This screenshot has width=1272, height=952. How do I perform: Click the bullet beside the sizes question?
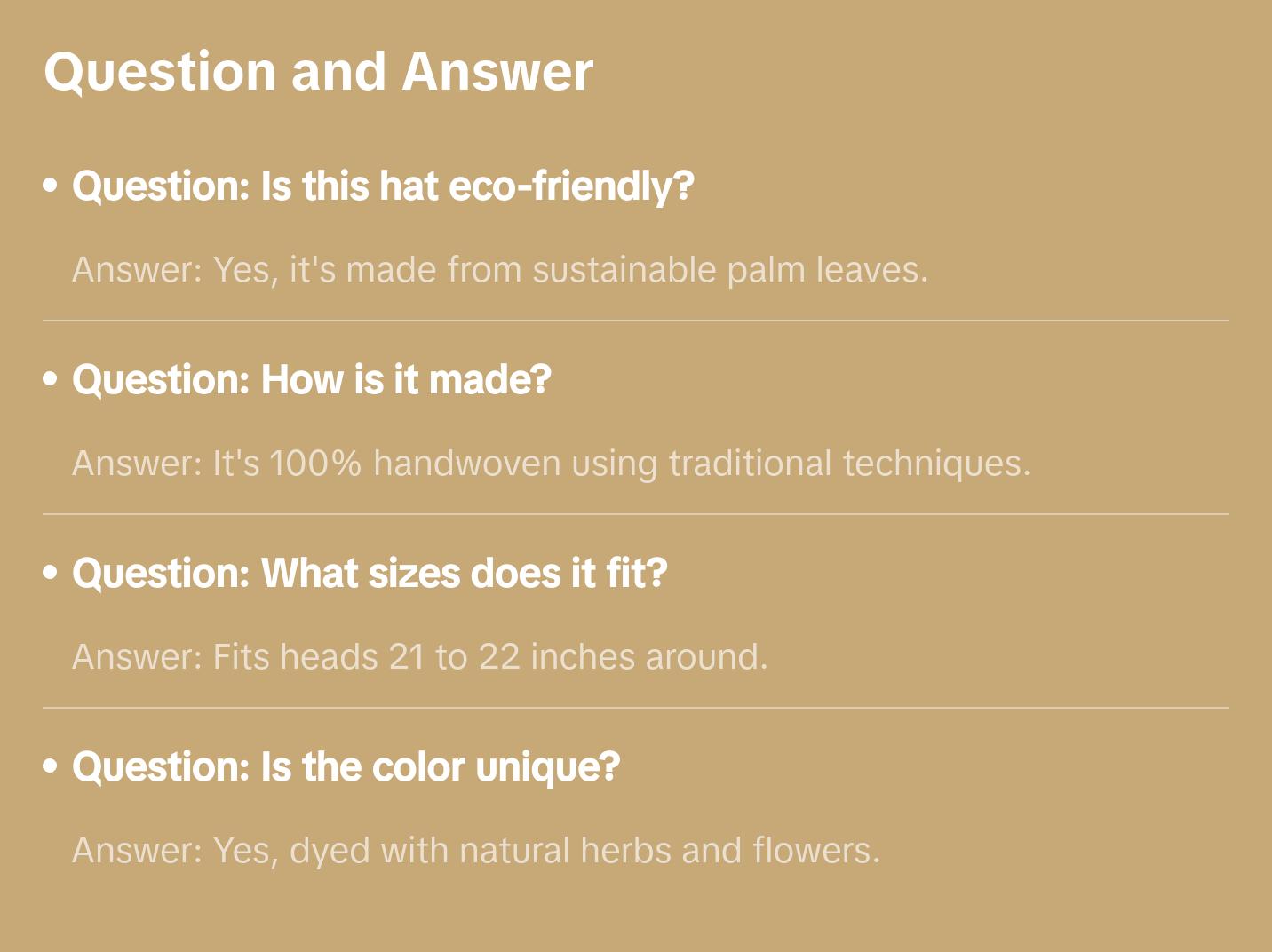click(x=51, y=574)
